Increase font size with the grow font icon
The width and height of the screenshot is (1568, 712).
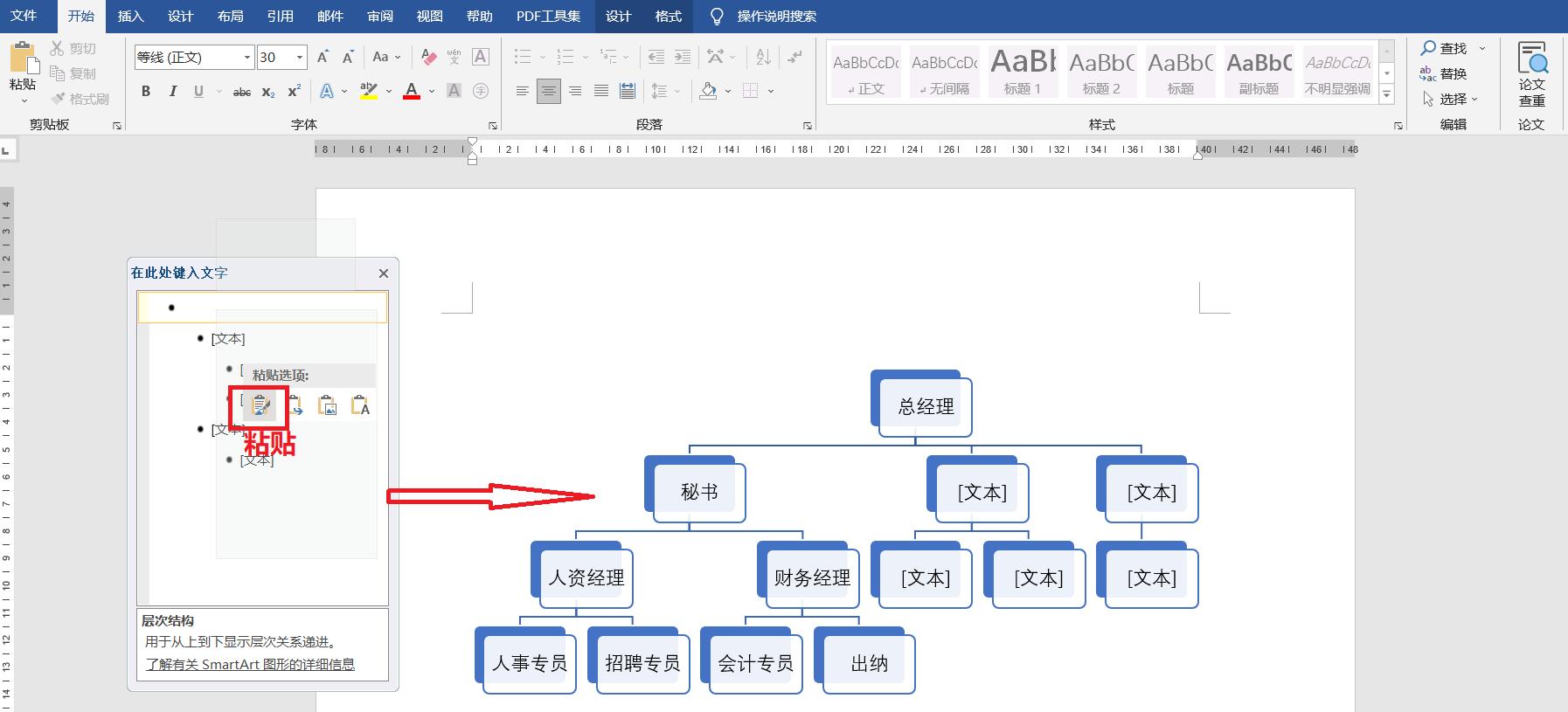click(x=323, y=57)
